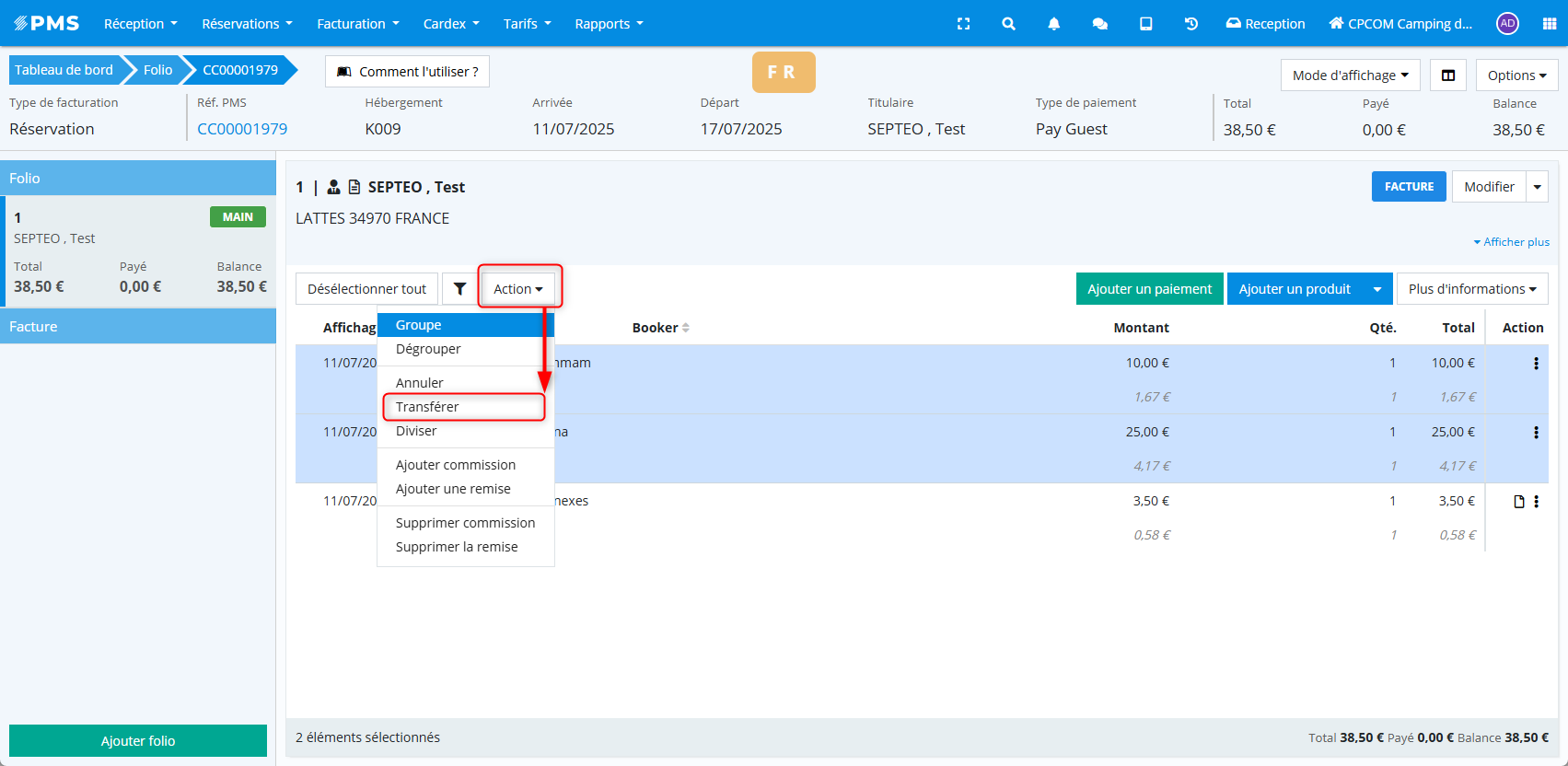The width and height of the screenshot is (1568, 766).
Task: Click the Ajouter folio button
Action: (138, 741)
